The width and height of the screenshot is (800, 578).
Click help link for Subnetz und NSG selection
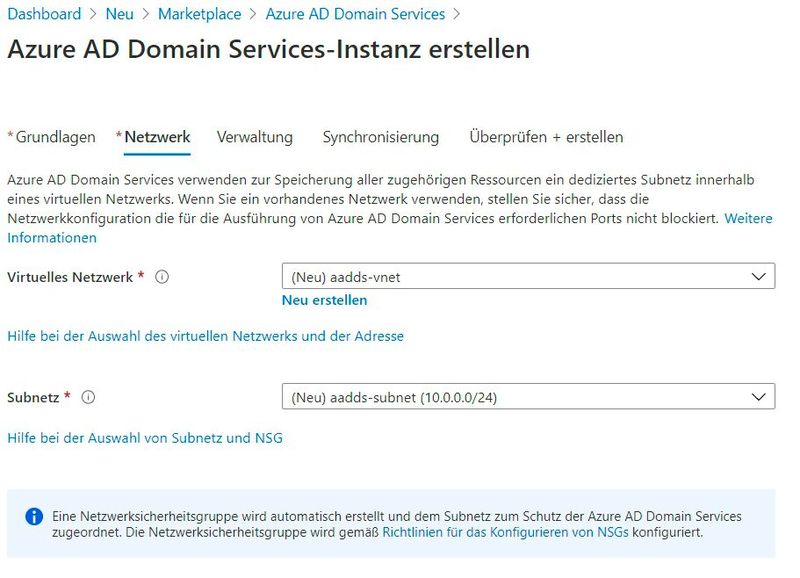pyautogui.click(x=144, y=437)
